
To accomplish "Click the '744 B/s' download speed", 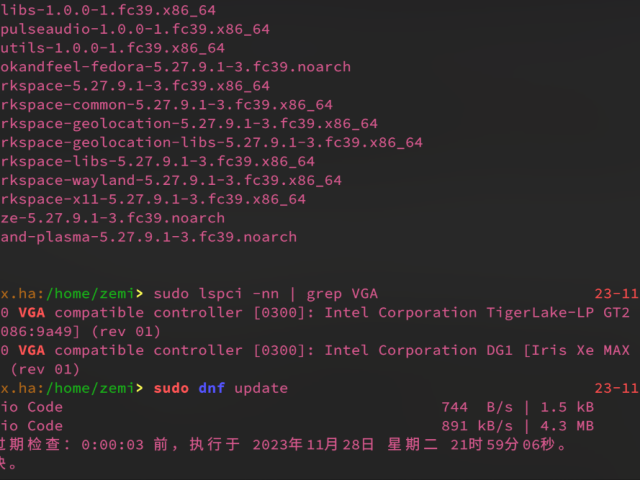I will coord(475,407).
